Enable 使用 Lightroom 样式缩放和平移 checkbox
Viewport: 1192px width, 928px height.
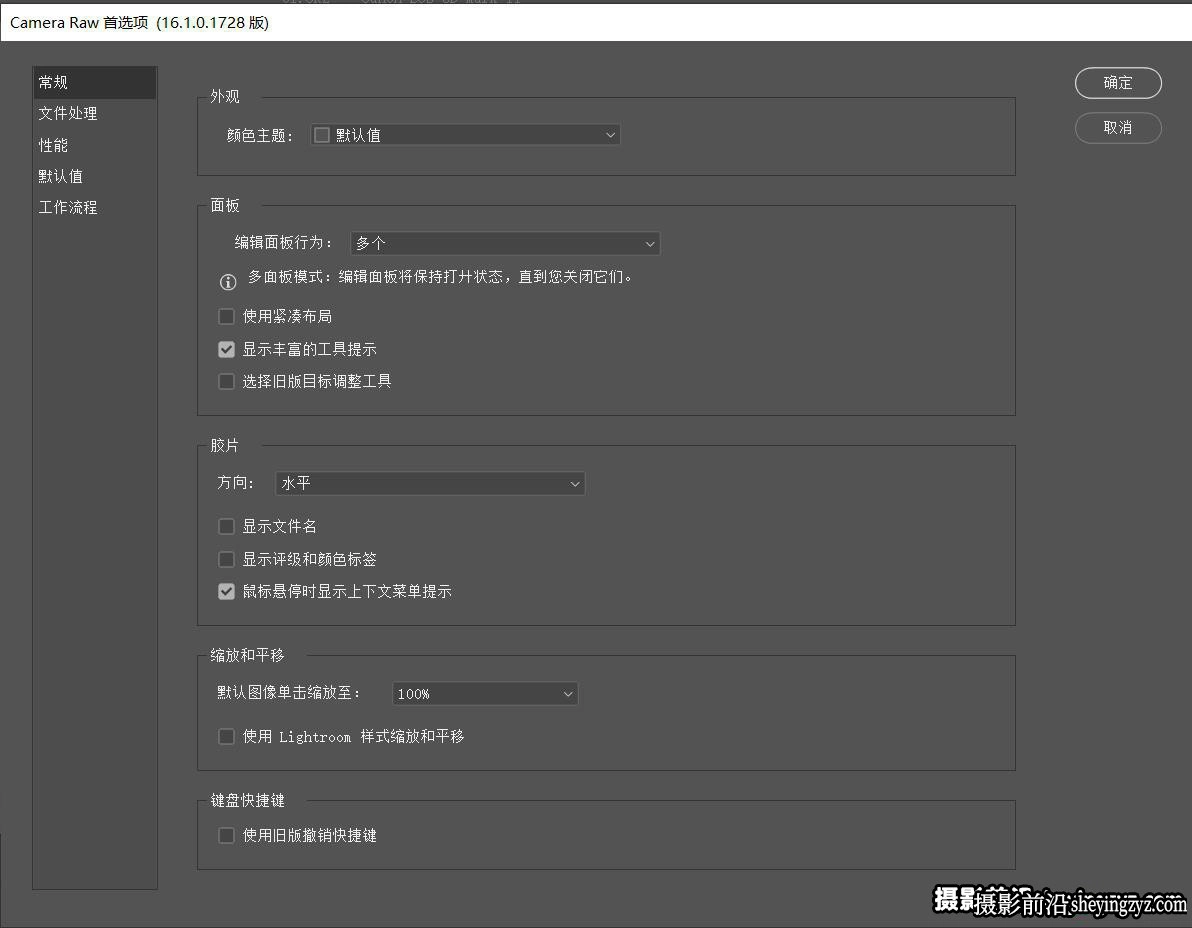227,736
